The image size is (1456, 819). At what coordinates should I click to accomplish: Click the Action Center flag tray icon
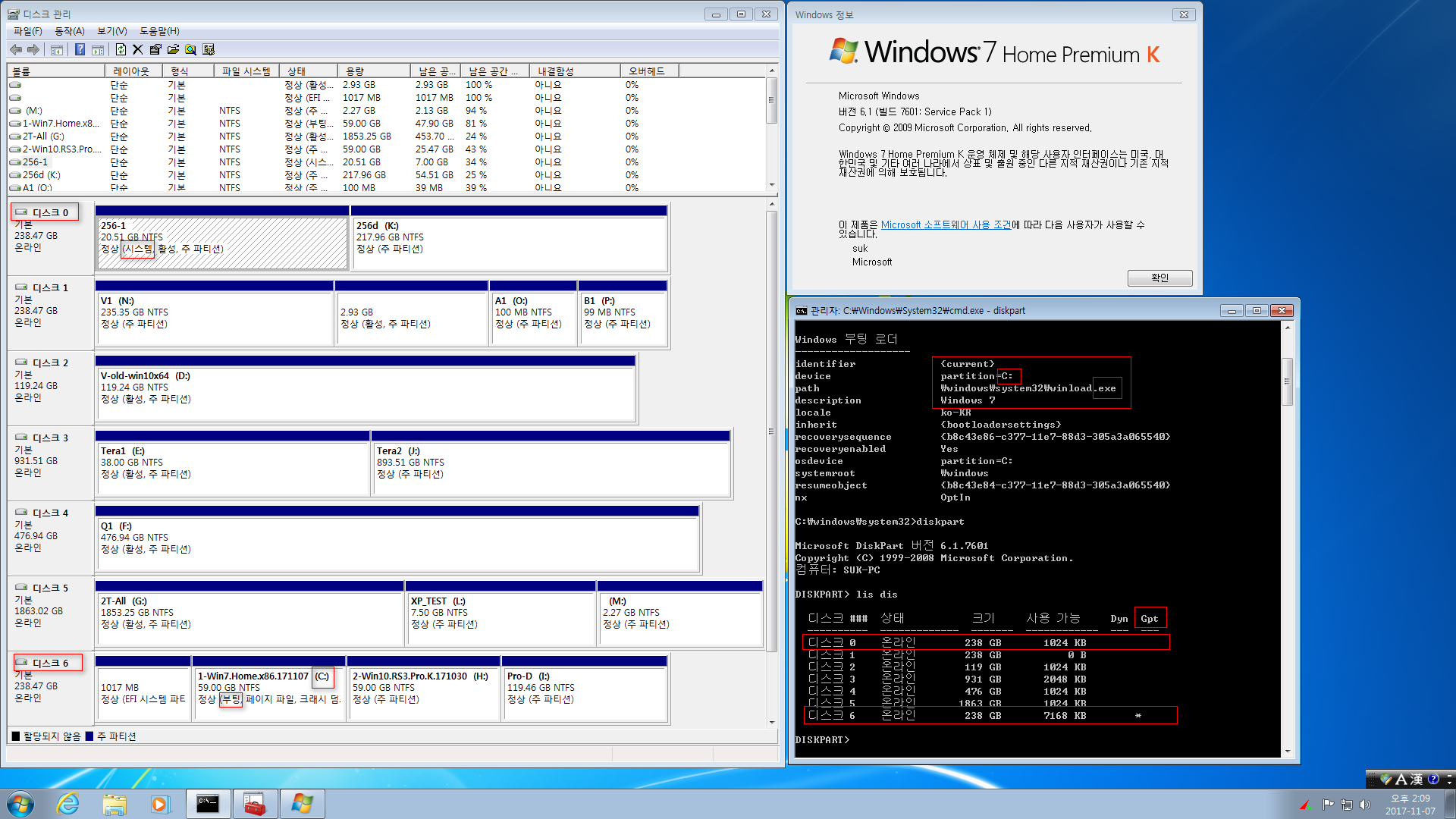(1328, 805)
